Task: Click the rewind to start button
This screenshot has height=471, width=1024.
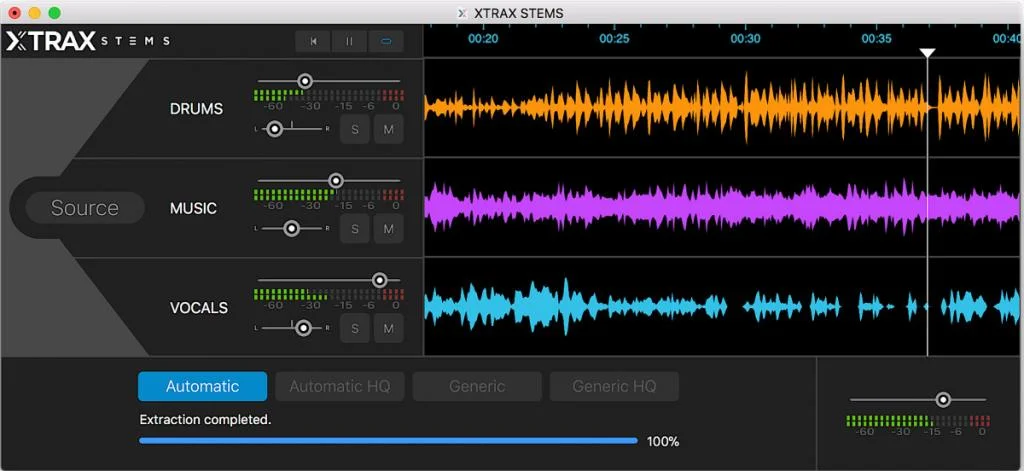Action: tap(313, 41)
